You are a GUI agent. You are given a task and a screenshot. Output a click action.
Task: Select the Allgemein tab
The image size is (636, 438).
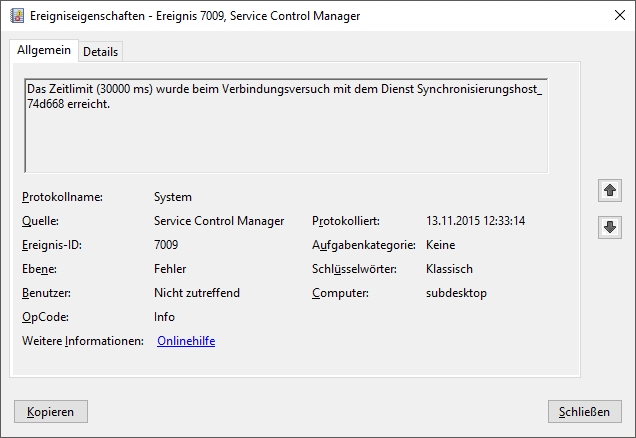44,50
